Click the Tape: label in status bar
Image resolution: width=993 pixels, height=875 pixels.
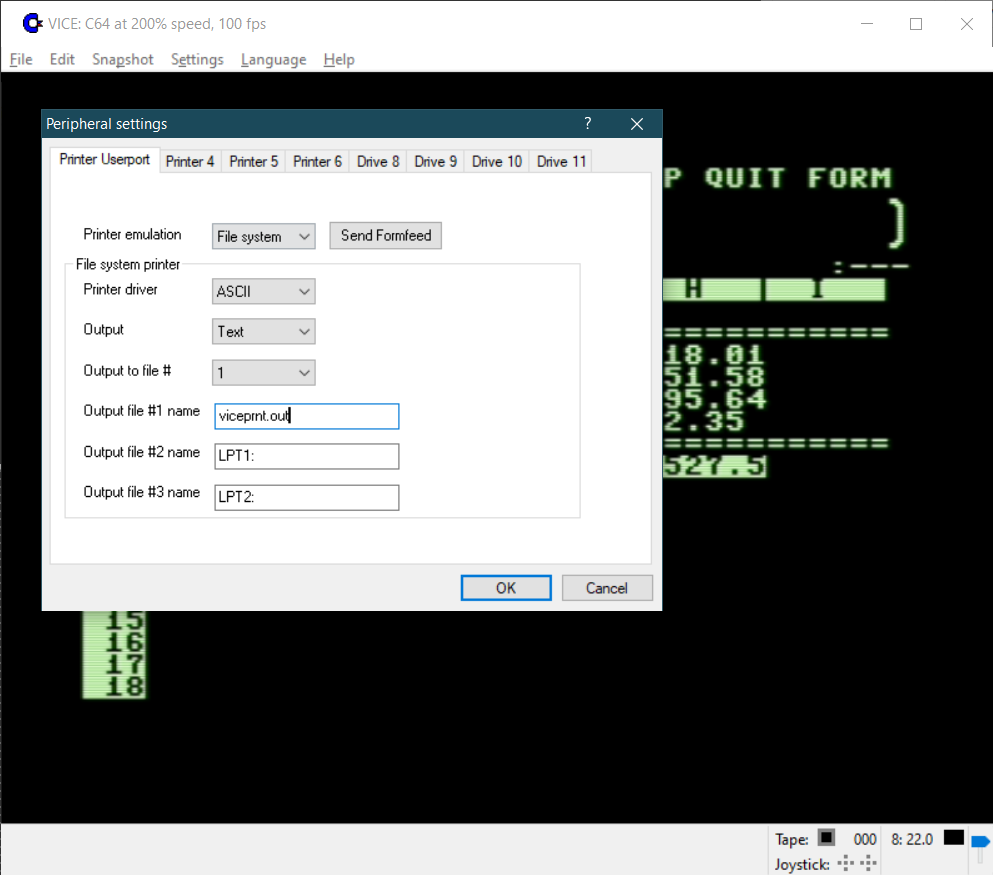(792, 840)
